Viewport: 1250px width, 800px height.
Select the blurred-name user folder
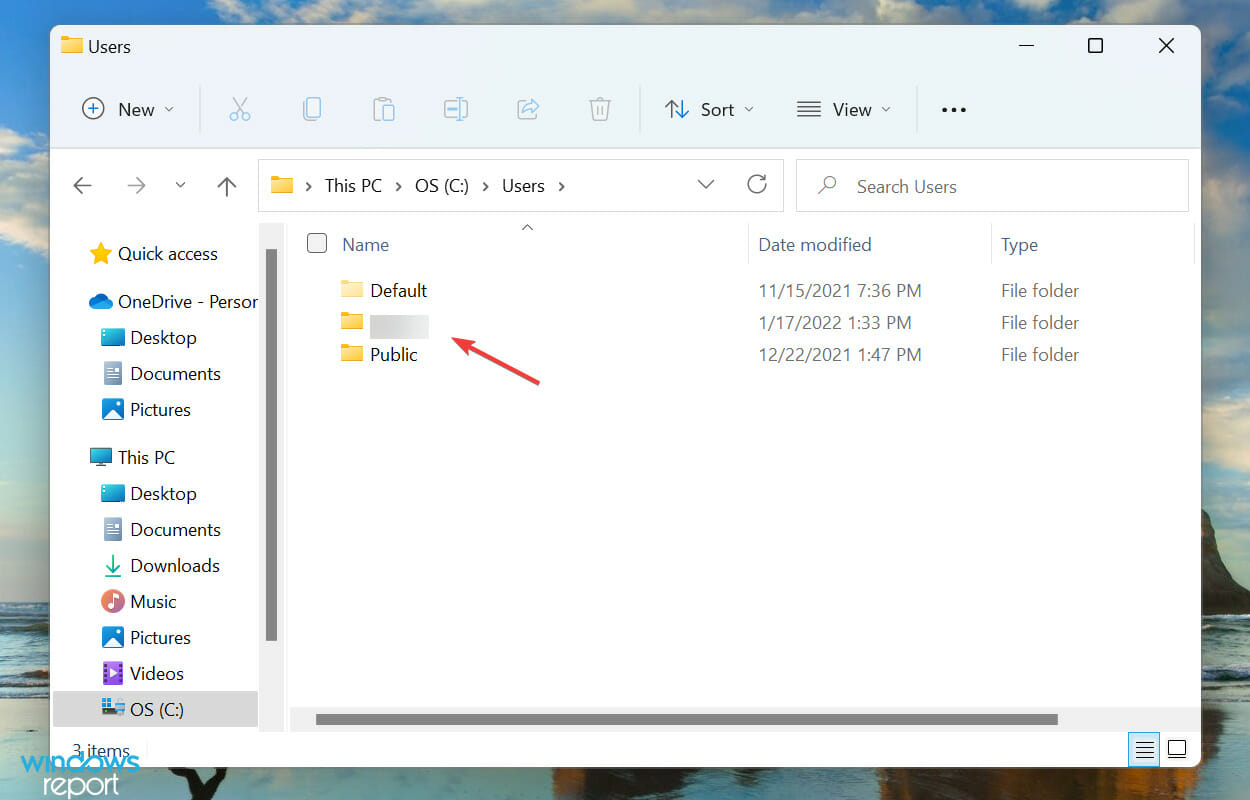coord(384,322)
